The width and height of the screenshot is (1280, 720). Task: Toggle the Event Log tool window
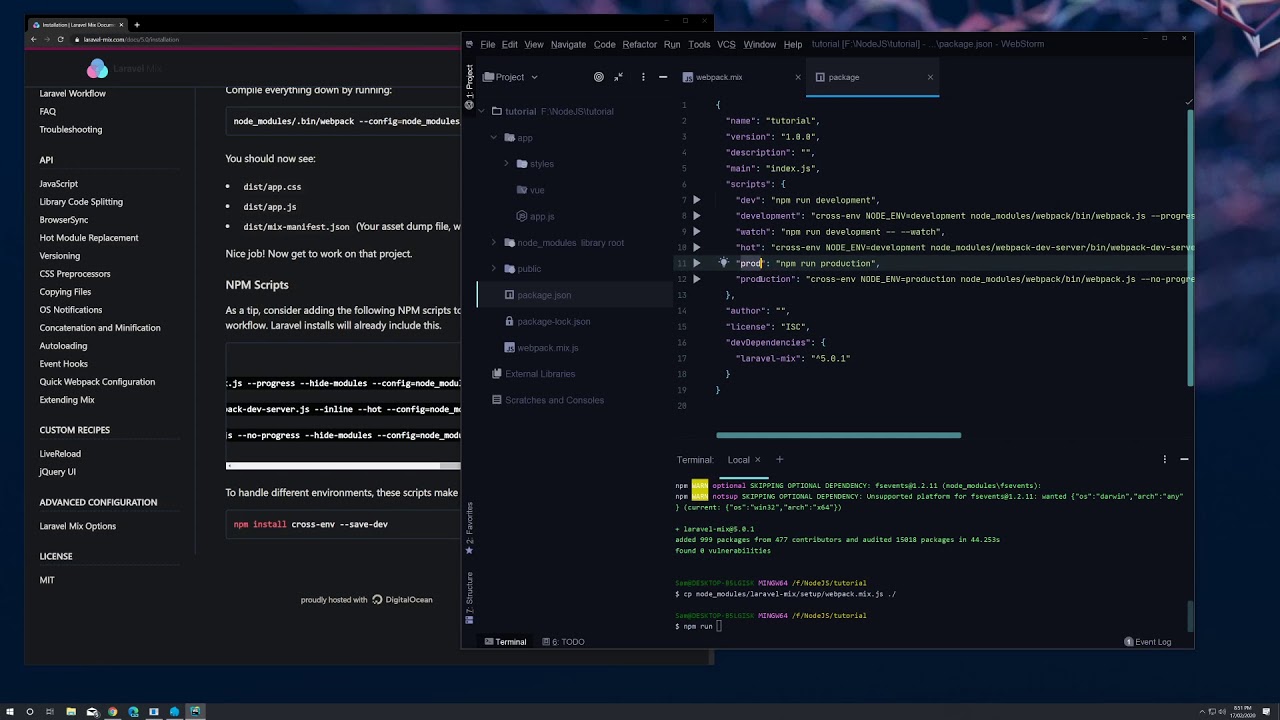pos(1148,642)
